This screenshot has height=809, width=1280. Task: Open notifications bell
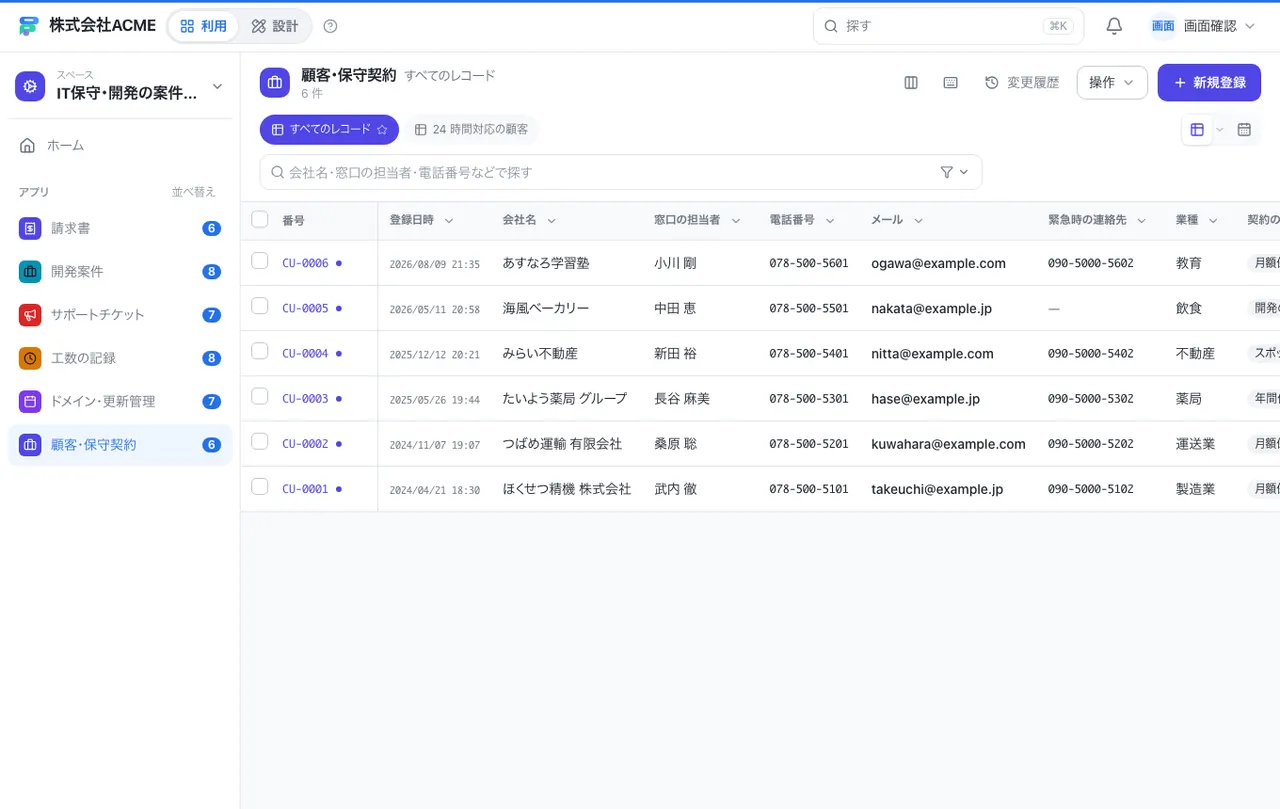[x=1114, y=26]
